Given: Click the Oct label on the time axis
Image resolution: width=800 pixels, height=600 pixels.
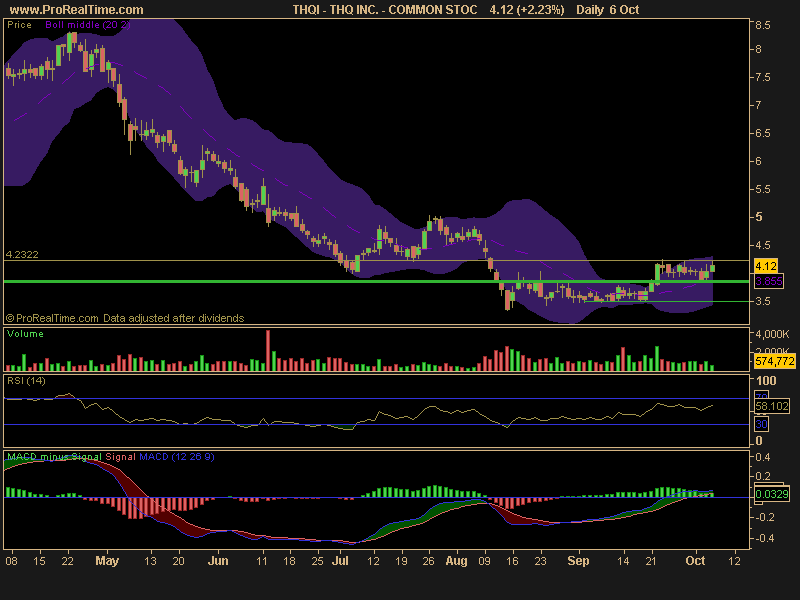Looking at the screenshot, I should point(695,561).
